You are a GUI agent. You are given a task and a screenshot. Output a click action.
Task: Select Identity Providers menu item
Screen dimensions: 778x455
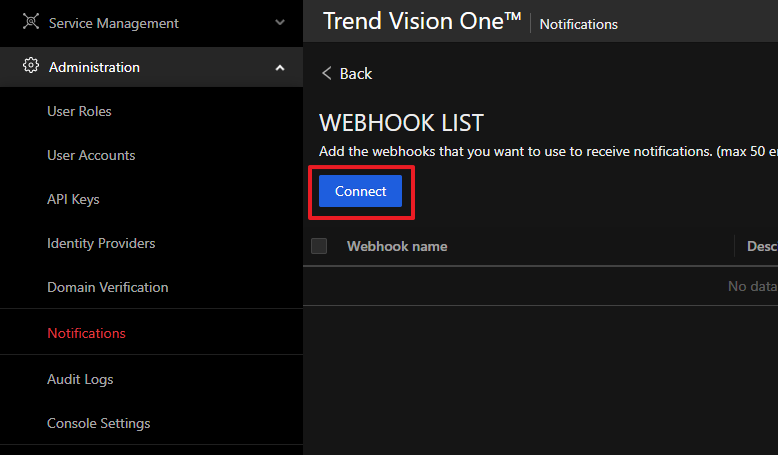coord(101,243)
